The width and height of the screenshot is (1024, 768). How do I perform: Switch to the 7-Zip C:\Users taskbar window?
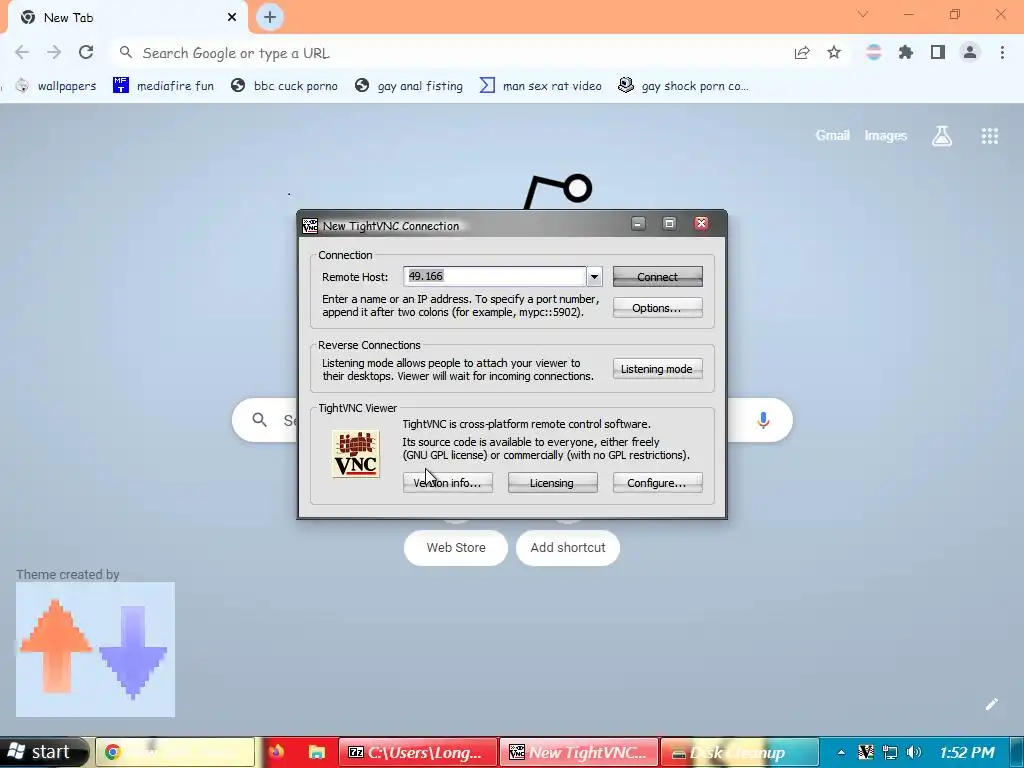(418, 752)
